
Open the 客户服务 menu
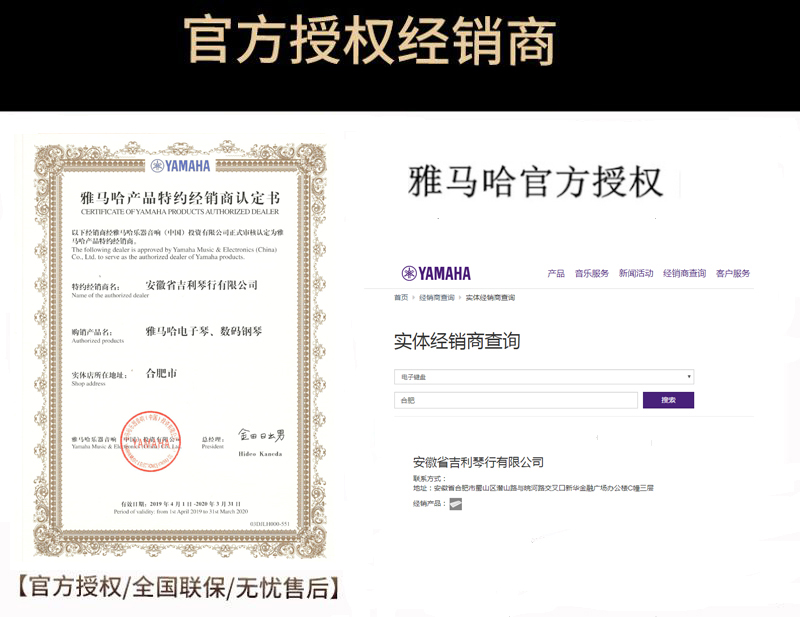point(733,274)
